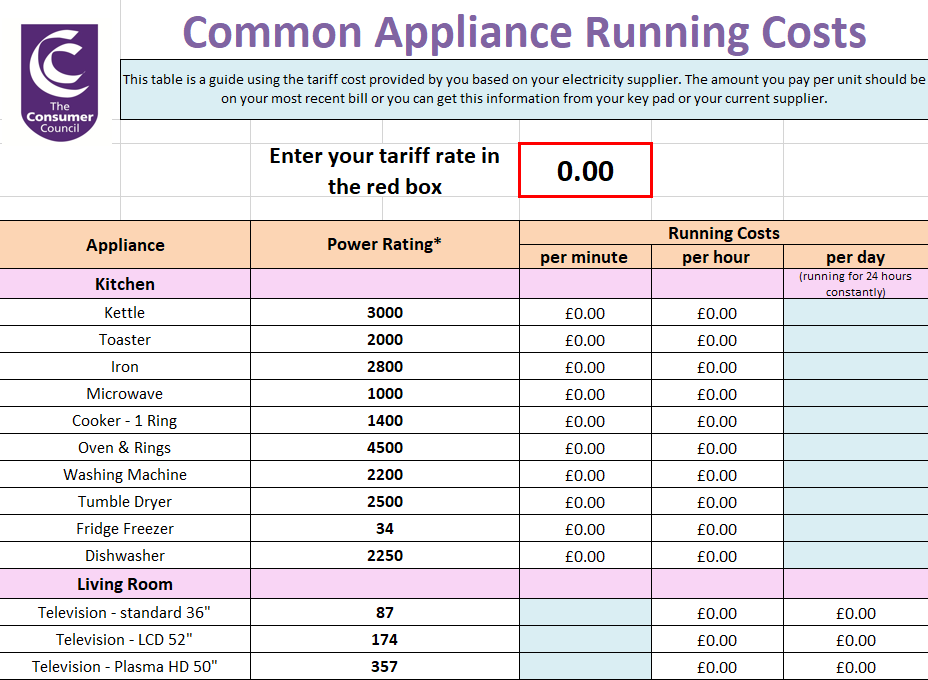This screenshot has height=680, width=928.
Task: Click the Toaster power rating 2000
Action: (385, 340)
